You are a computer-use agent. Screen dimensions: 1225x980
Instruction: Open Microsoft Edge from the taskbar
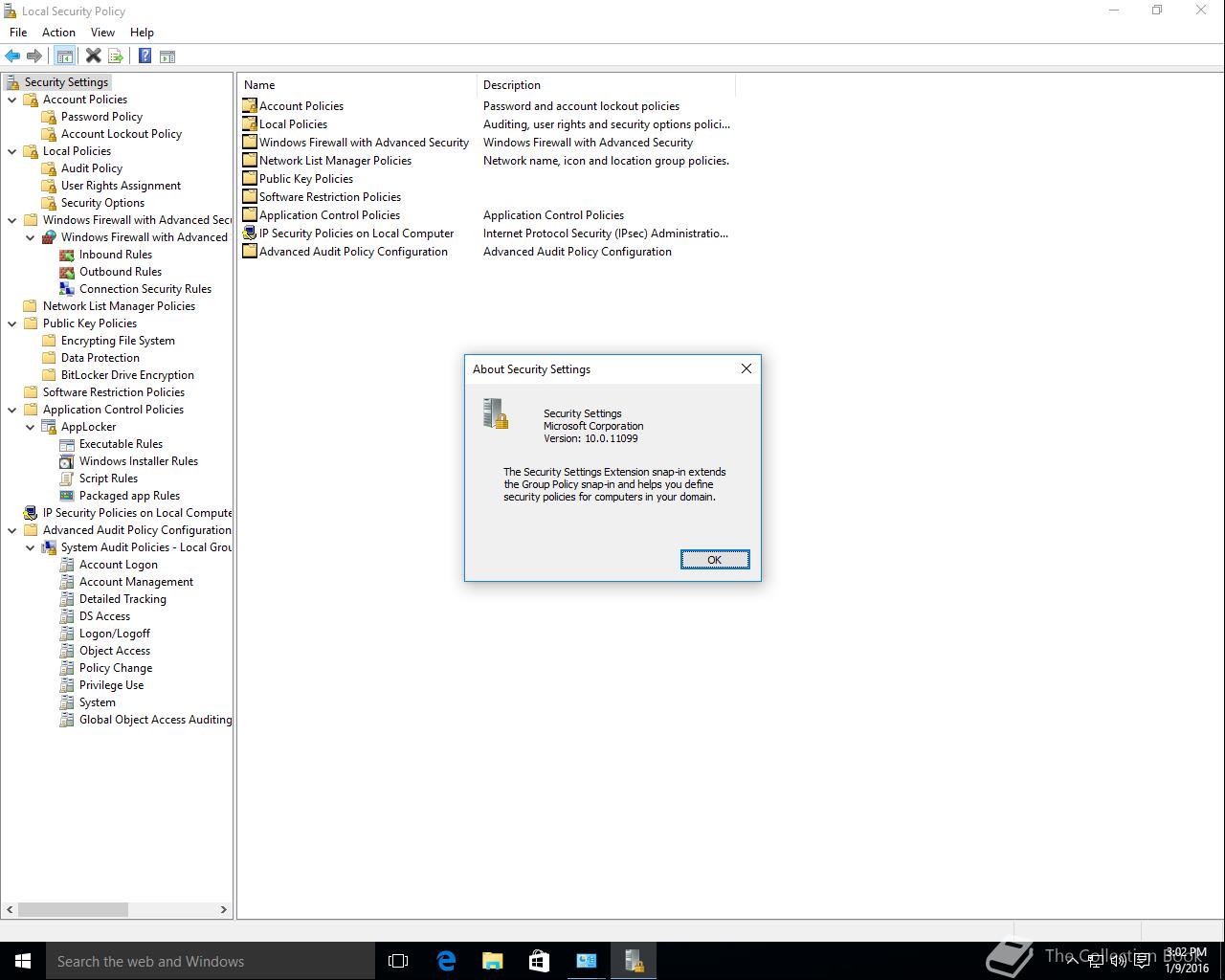coord(446,961)
